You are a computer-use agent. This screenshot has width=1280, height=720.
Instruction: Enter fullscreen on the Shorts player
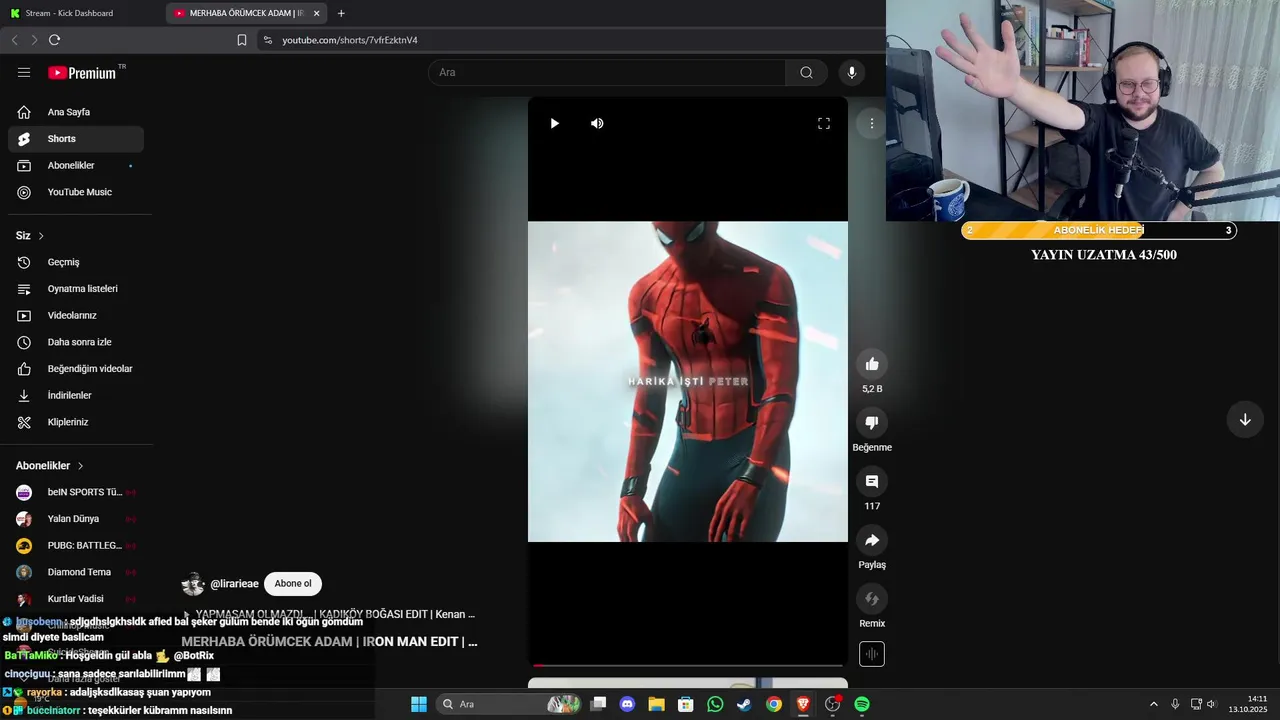tap(824, 123)
